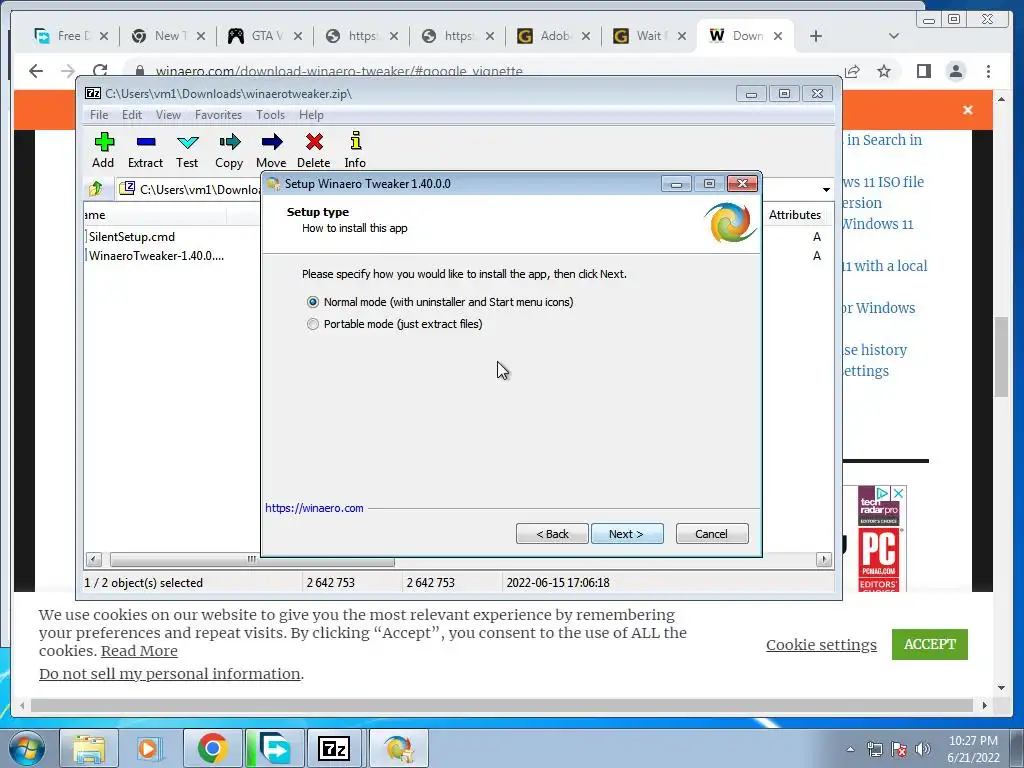Reload the winaero page in Chrome
Screen dimensions: 1024x768
(100, 71)
